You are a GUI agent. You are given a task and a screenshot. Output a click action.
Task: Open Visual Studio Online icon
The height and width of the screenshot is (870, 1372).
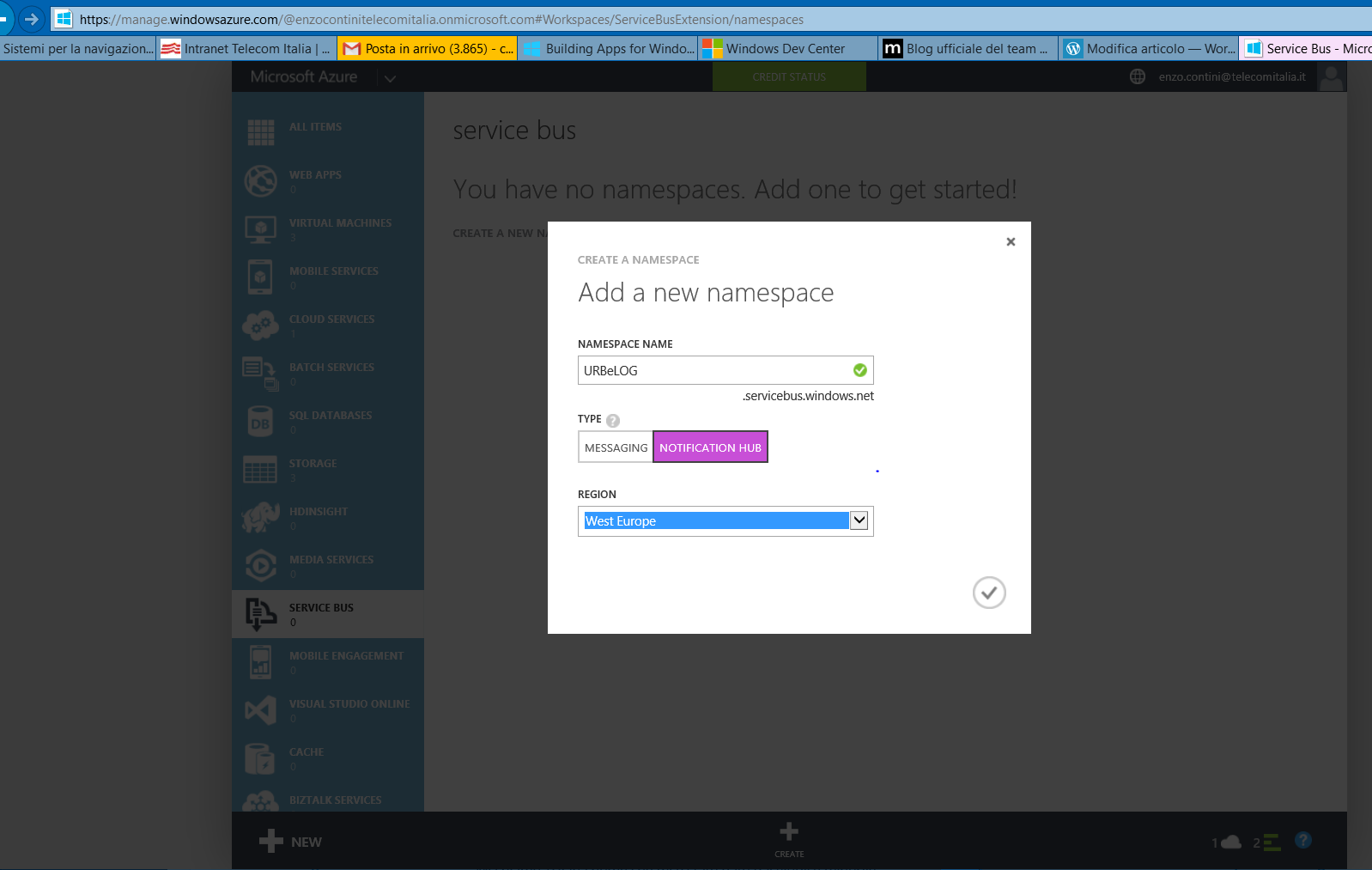pos(260,709)
